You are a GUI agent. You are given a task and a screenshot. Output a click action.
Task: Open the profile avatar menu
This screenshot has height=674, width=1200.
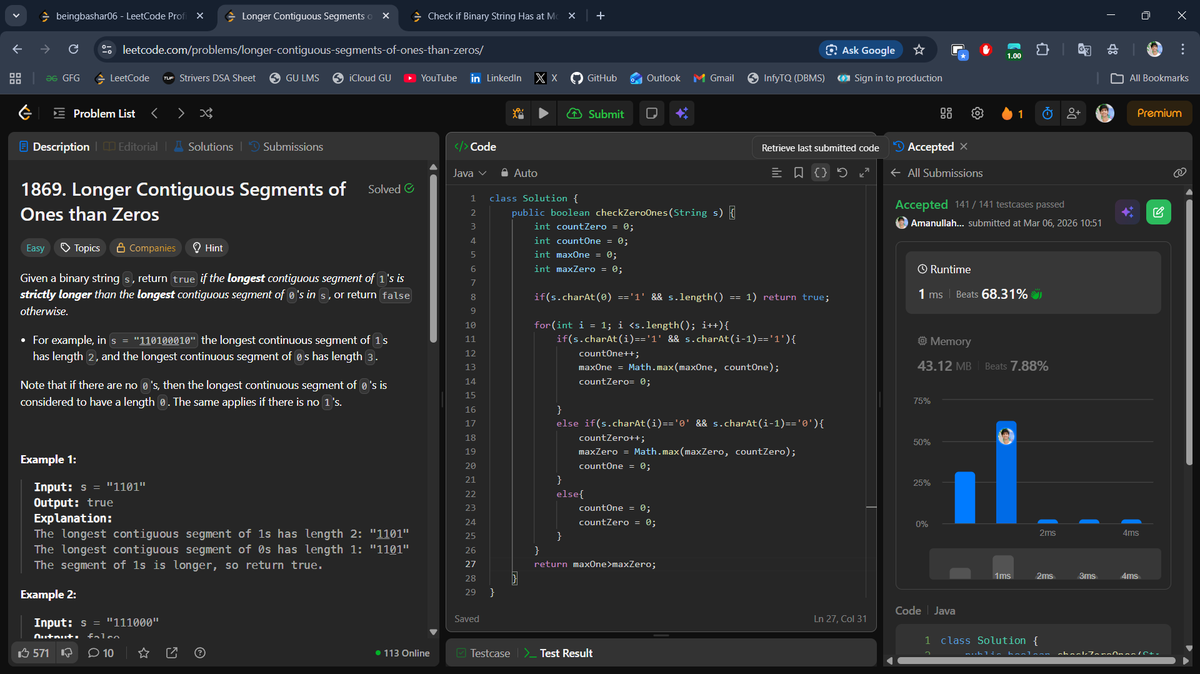(x=1105, y=113)
